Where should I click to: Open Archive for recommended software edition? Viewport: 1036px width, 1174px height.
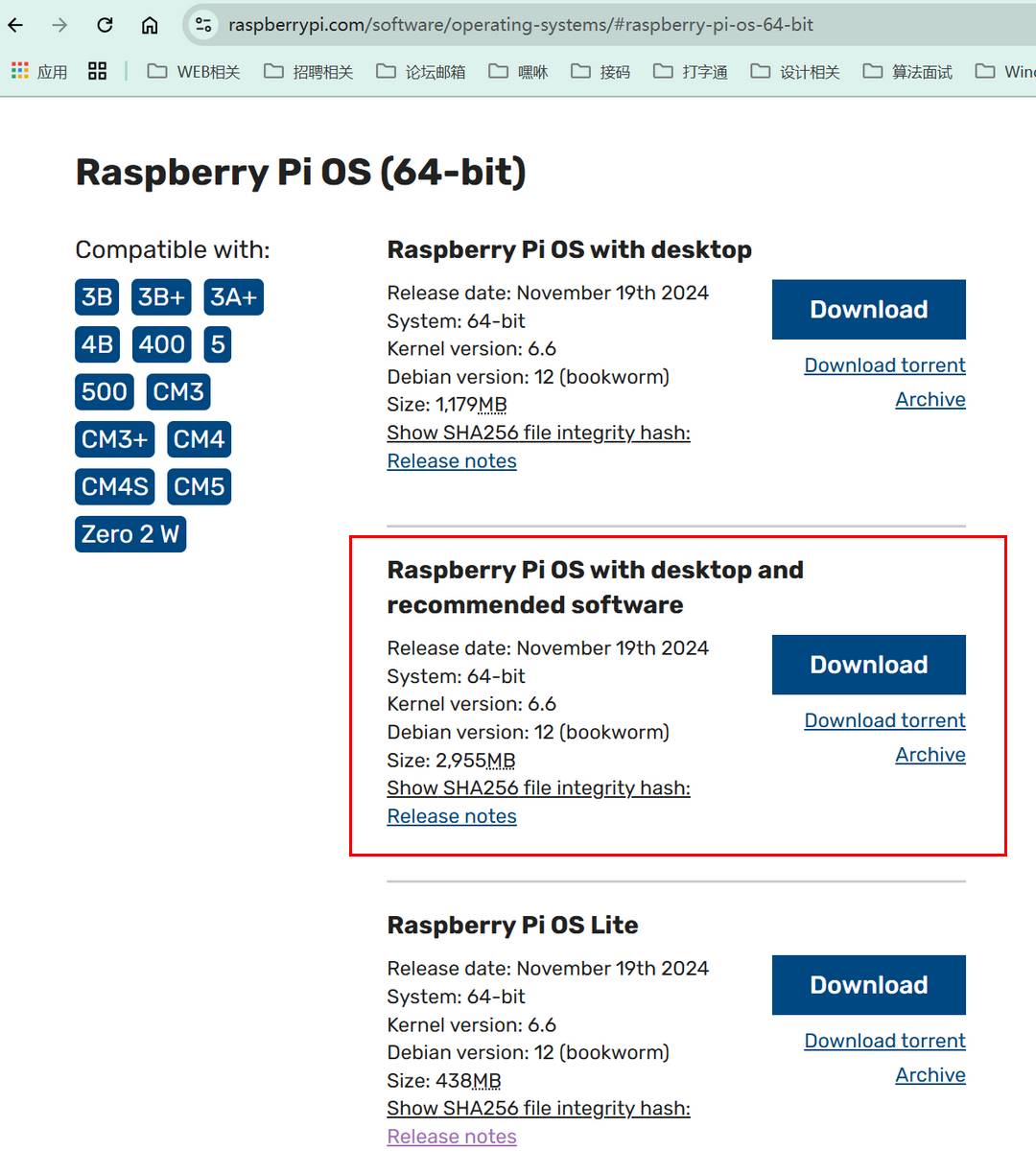click(x=930, y=755)
